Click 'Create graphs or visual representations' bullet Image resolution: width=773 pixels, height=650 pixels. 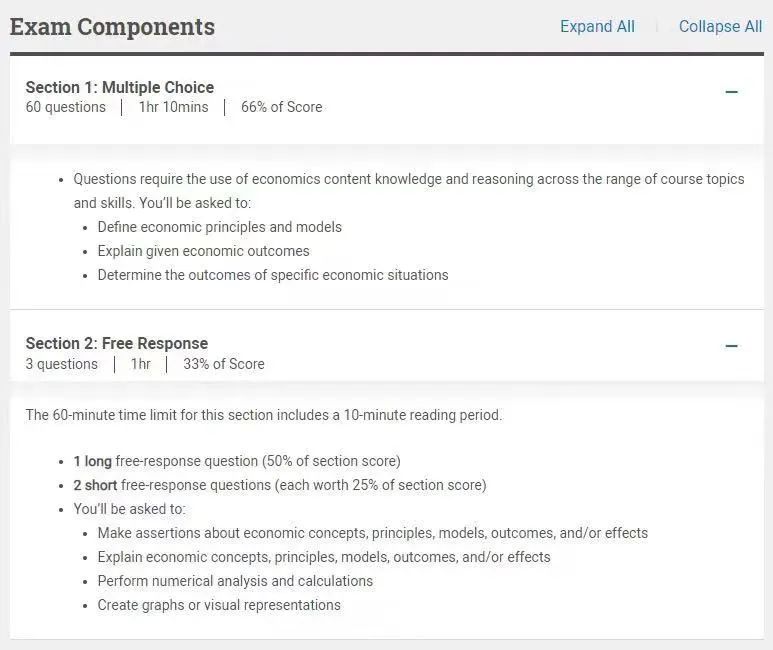click(219, 605)
